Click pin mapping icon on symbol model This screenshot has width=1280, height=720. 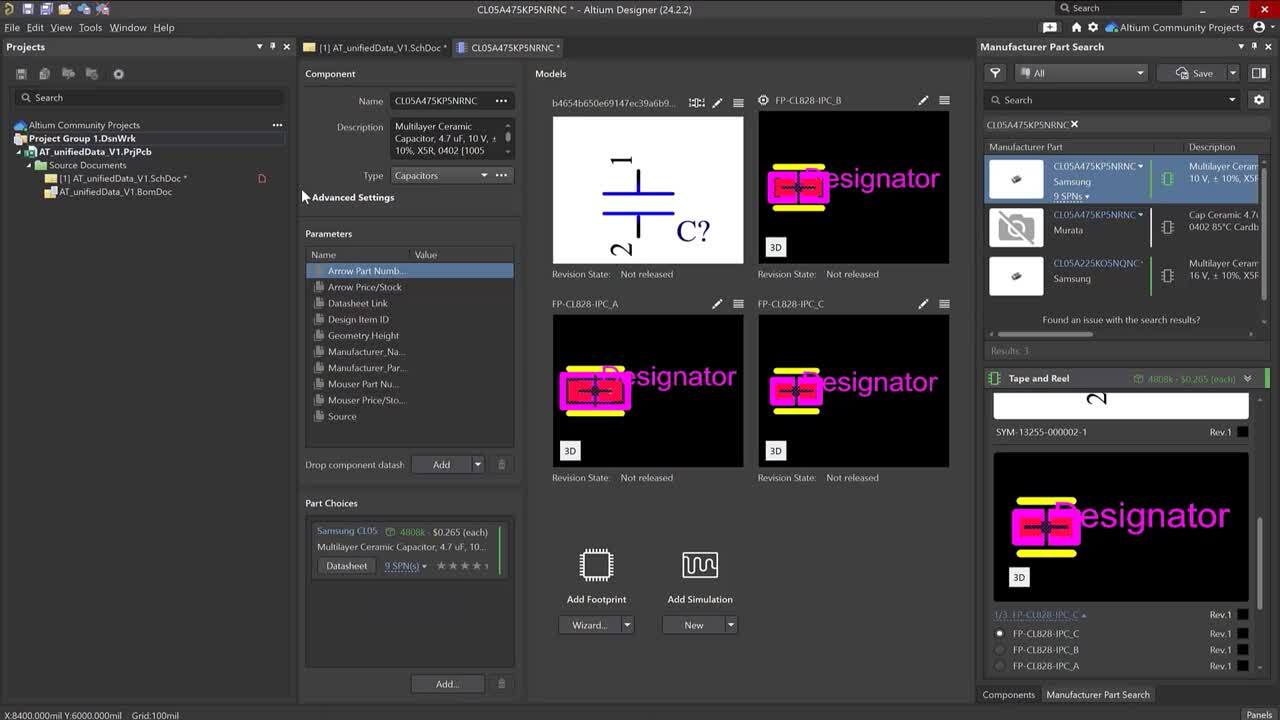point(697,103)
